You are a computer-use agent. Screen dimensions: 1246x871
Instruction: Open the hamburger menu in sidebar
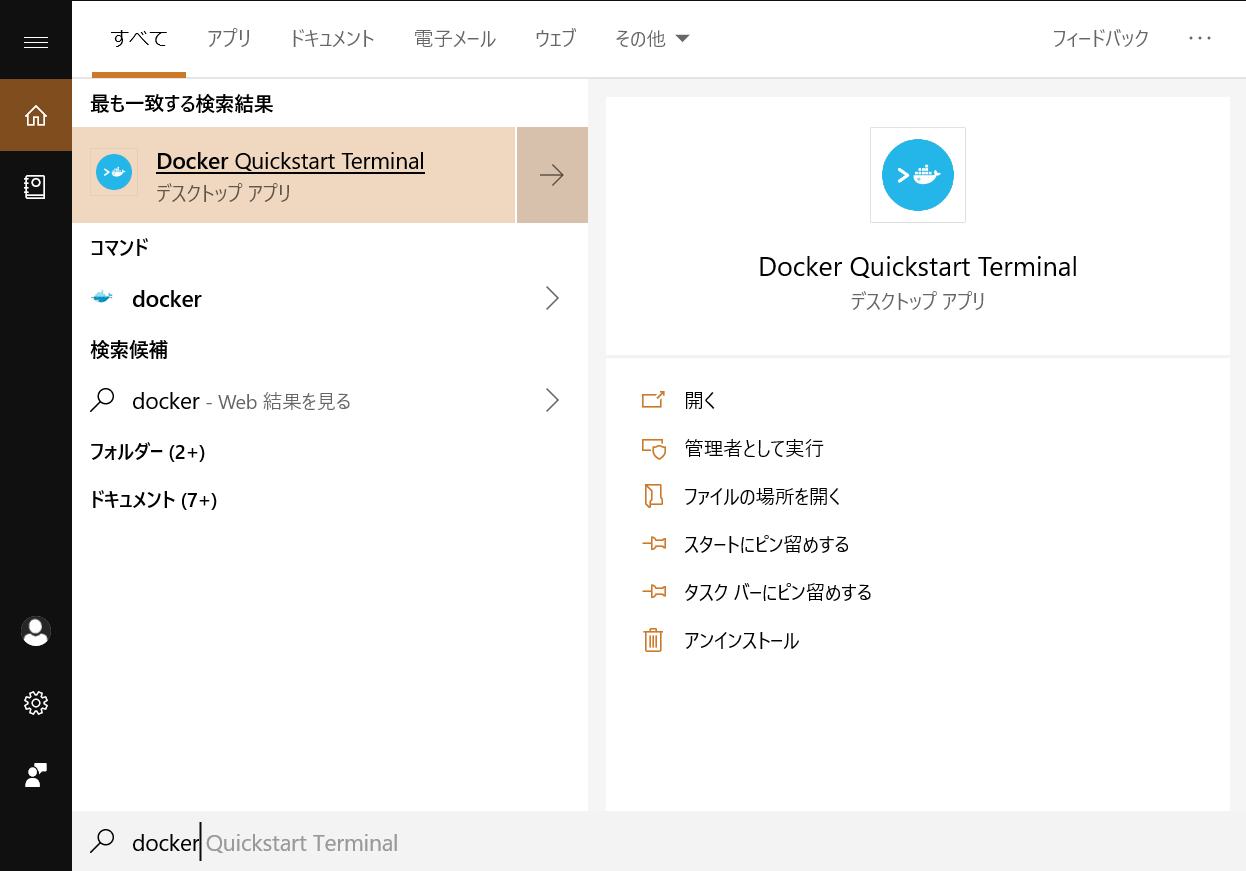coord(36,42)
